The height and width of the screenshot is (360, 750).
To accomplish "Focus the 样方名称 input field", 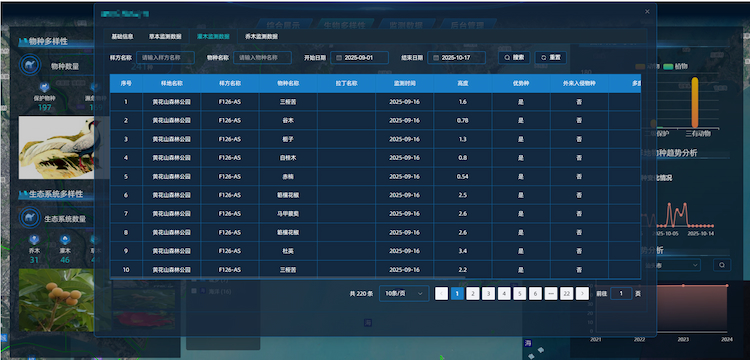I will (165, 57).
